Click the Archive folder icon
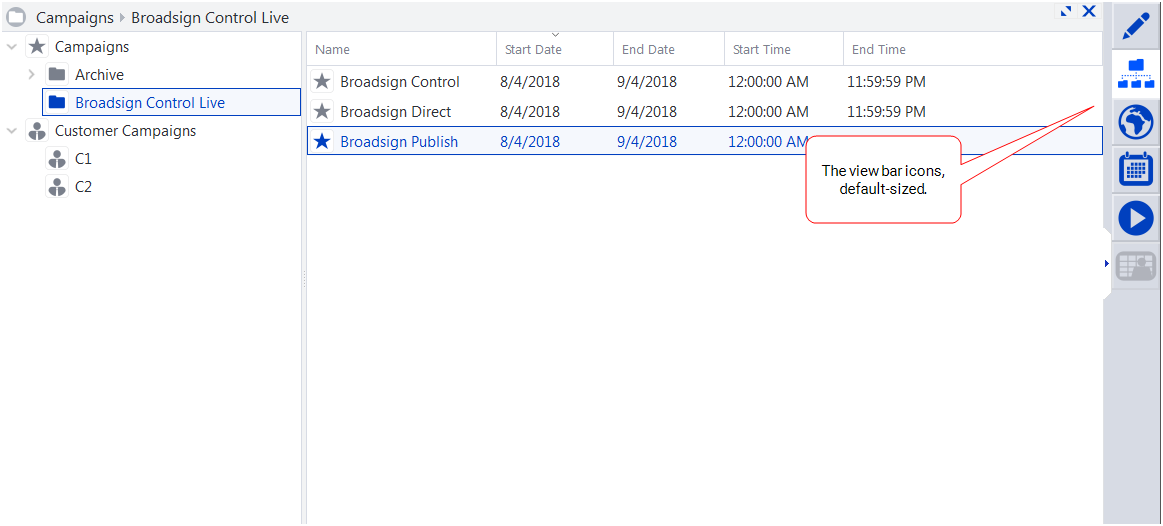This screenshot has width=1163, height=526. pyautogui.click(x=57, y=74)
